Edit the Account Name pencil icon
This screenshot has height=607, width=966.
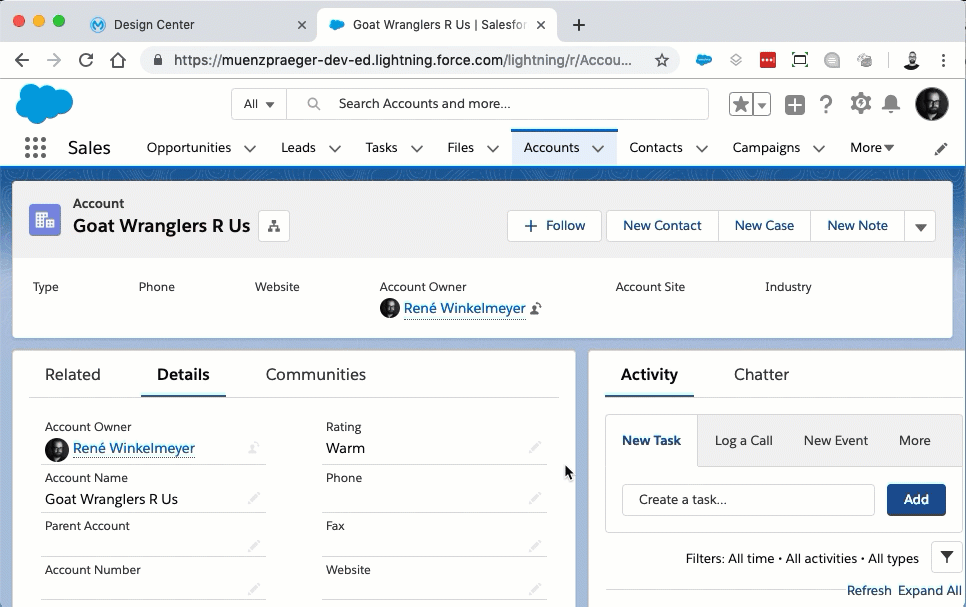(x=254, y=497)
